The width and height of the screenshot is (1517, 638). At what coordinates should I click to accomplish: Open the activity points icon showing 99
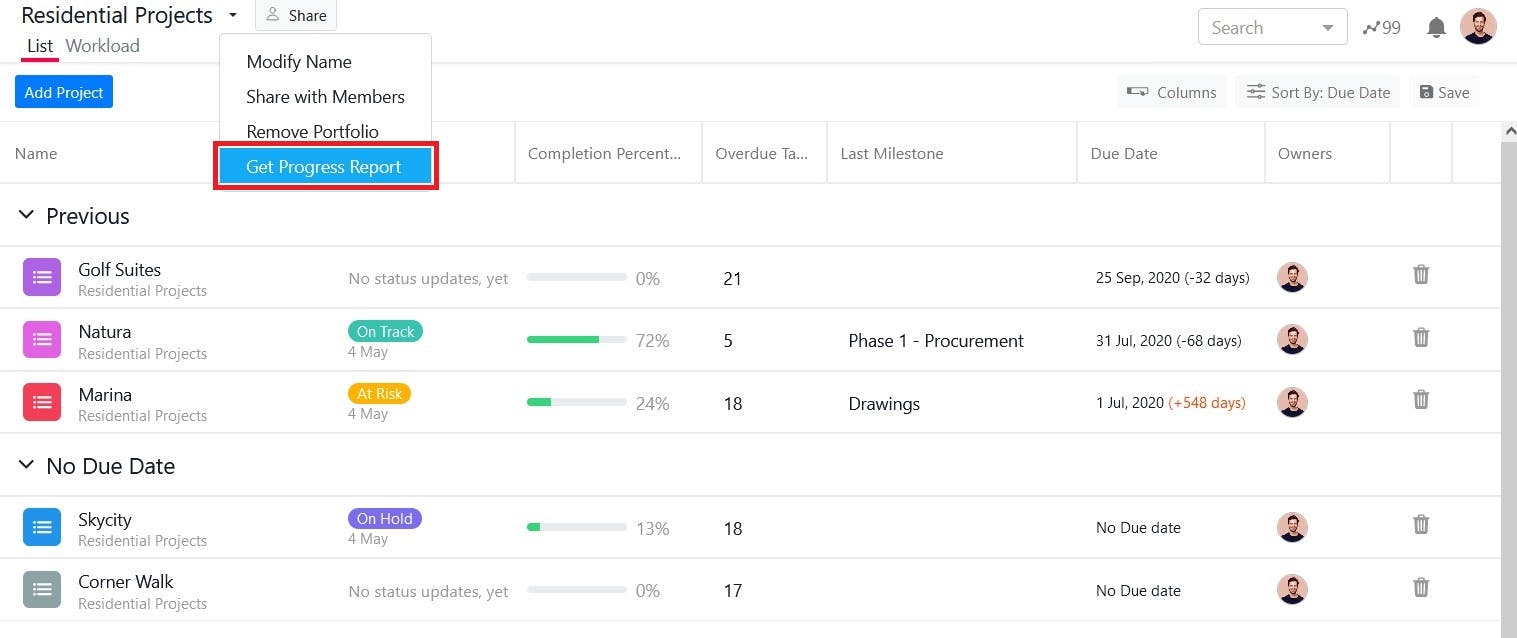(x=1381, y=27)
